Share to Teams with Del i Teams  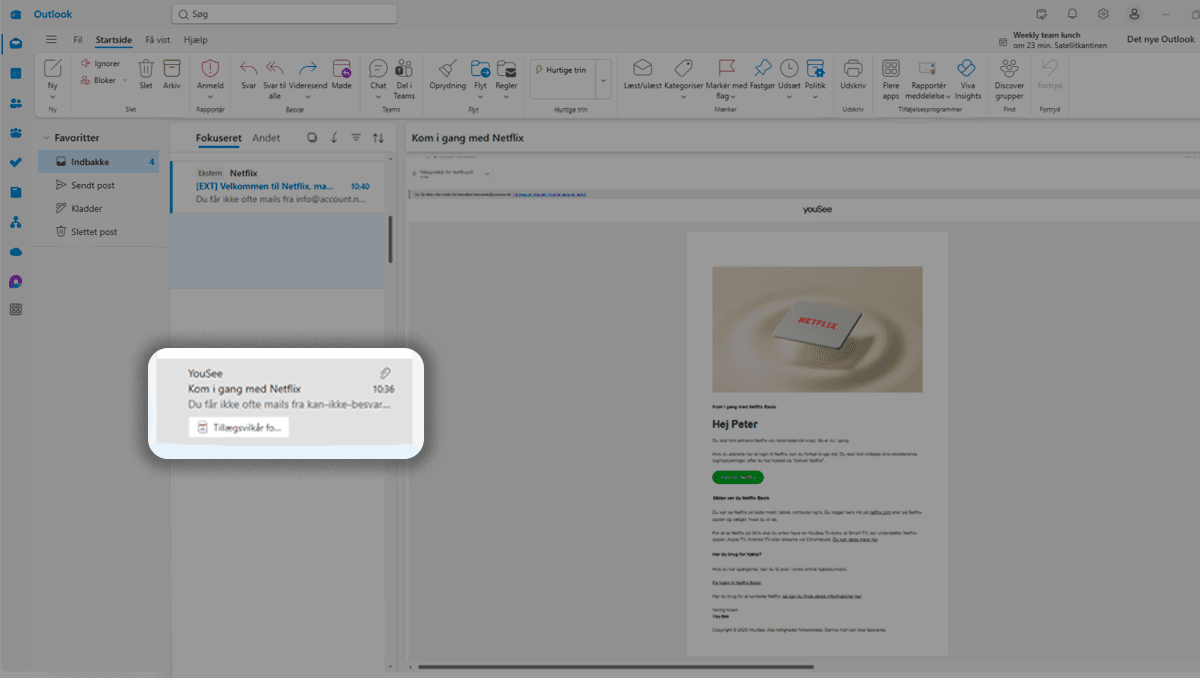(404, 78)
